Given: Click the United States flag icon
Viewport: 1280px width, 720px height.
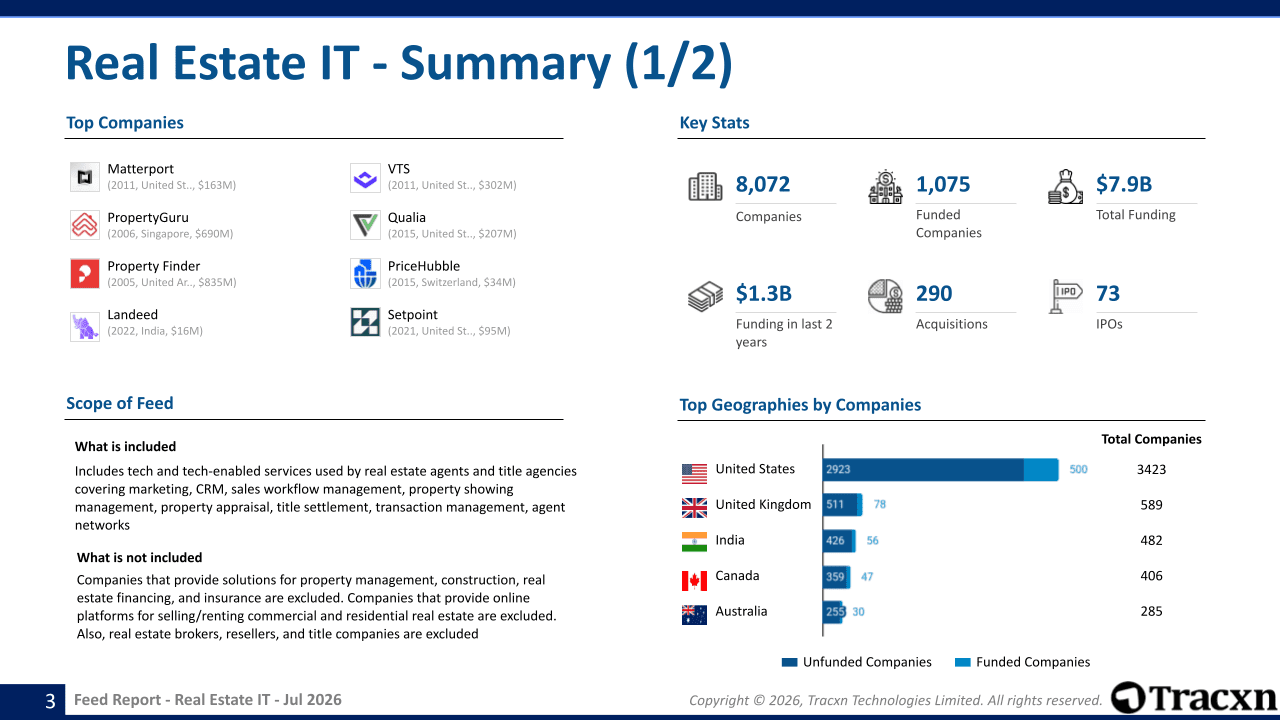Looking at the screenshot, I should tap(694, 473).
